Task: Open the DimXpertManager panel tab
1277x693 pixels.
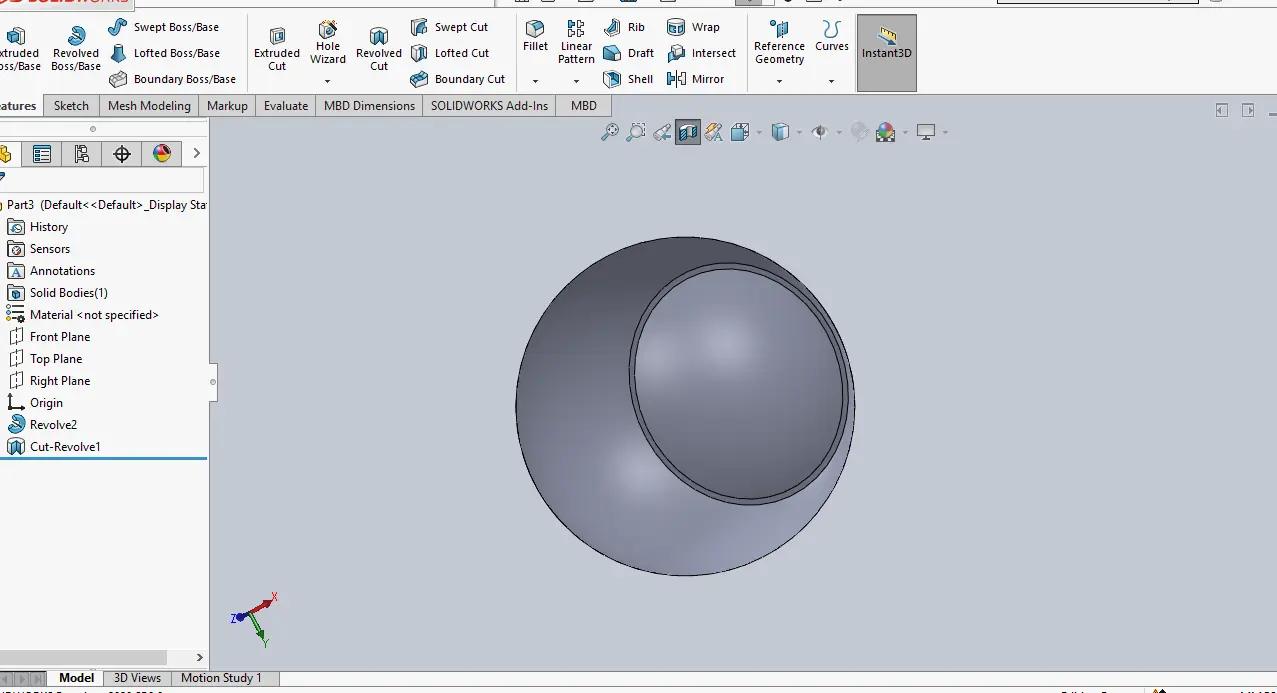Action: [x=122, y=154]
